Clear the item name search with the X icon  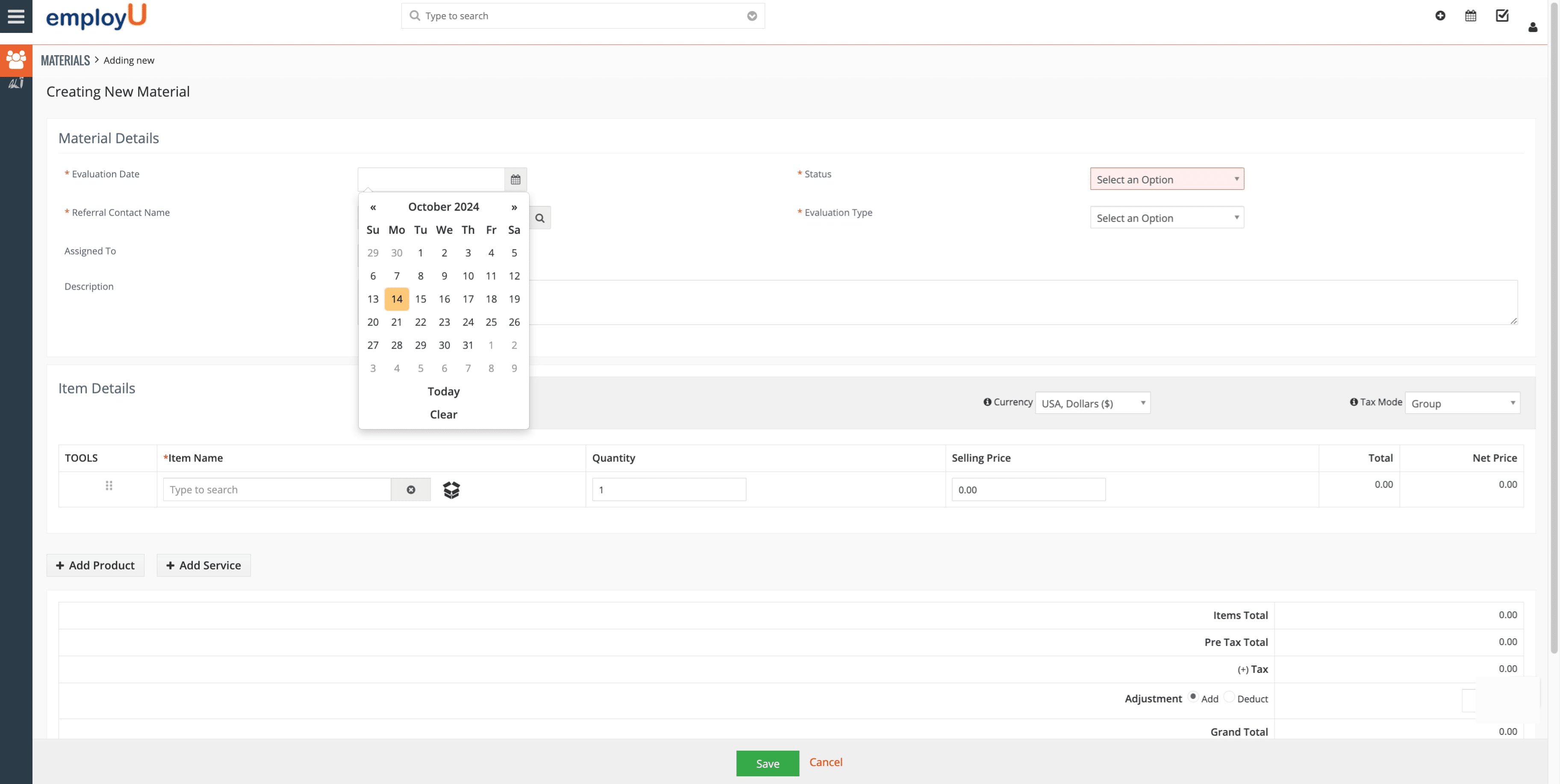[411, 490]
